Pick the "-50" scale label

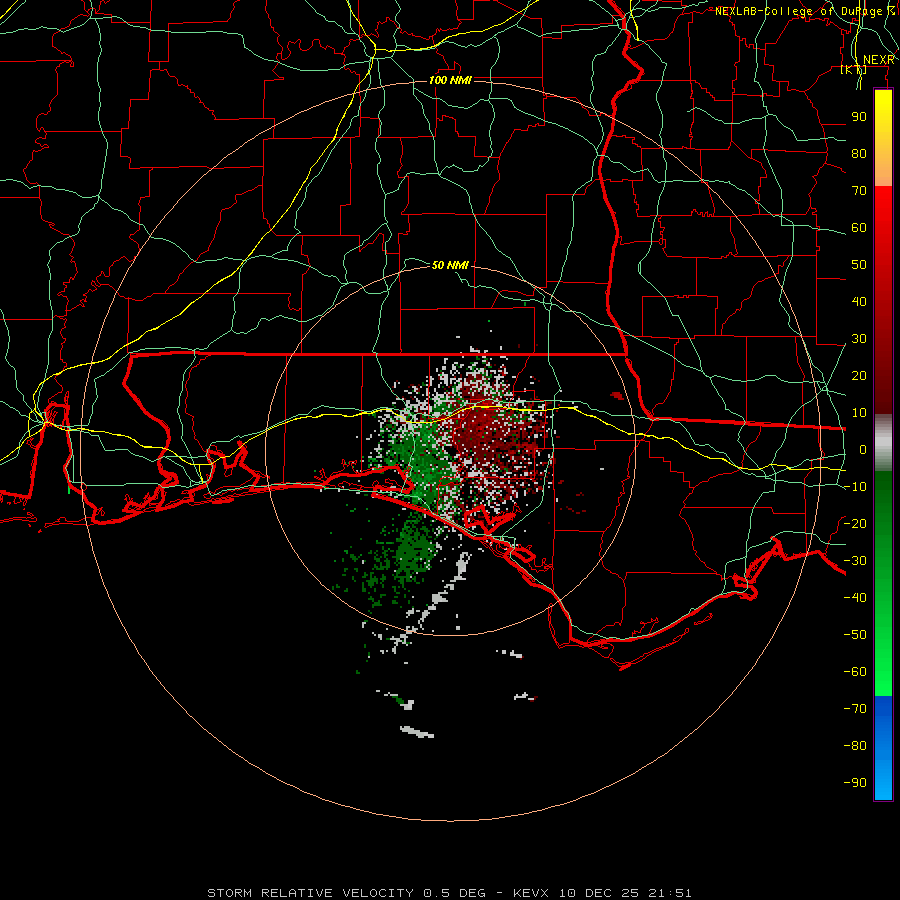855,635
